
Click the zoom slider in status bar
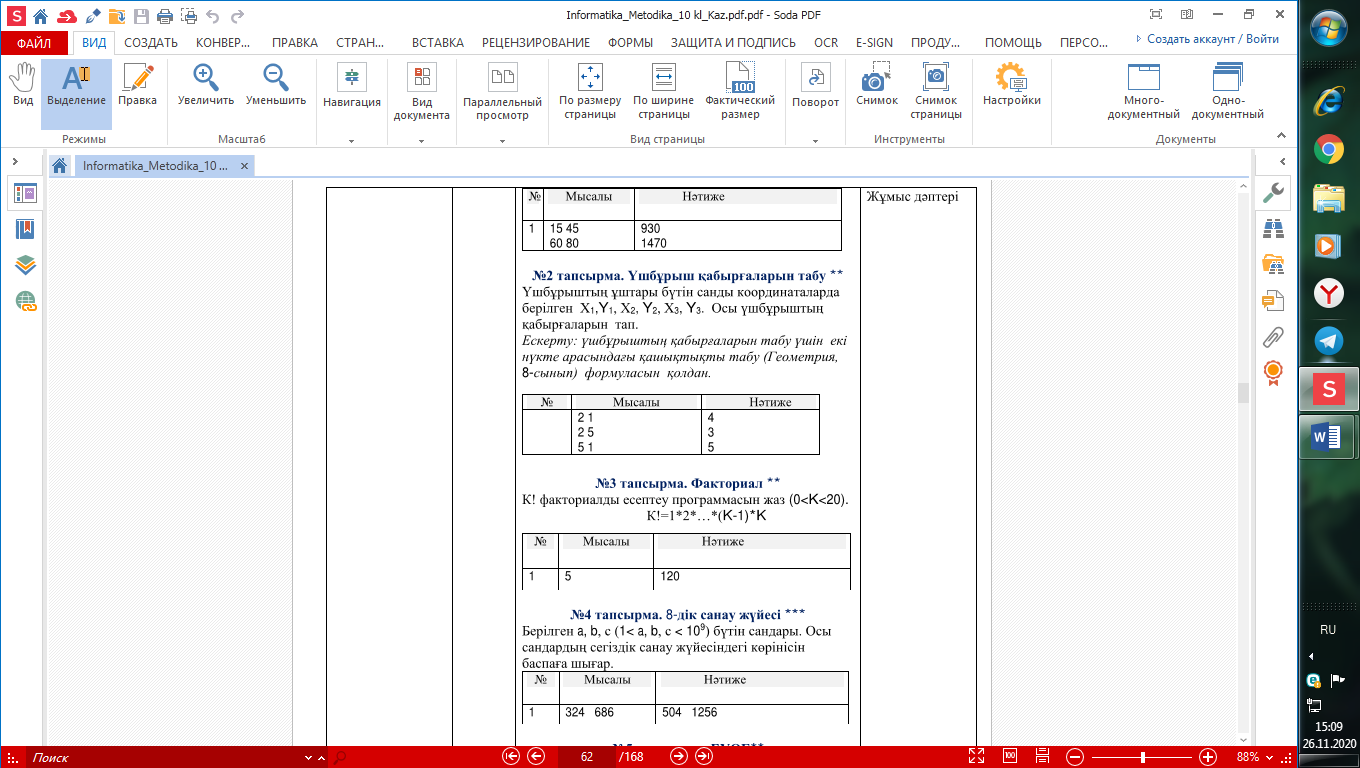(x=1142, y=757)
